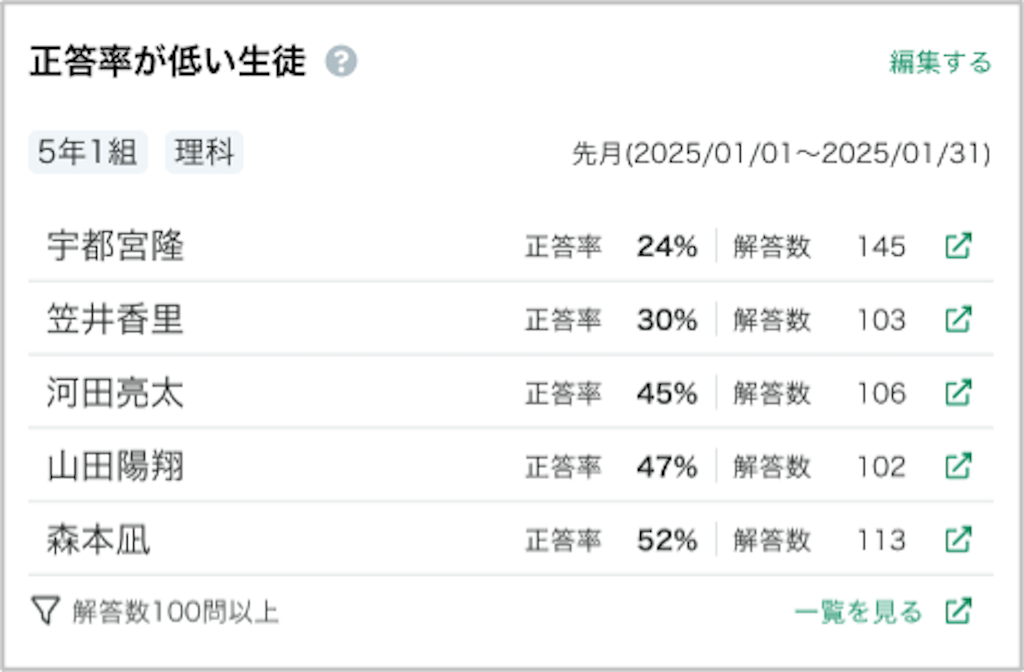Click the filter funnel icon
Screen dimensions: 1024x672
point(46,611)
